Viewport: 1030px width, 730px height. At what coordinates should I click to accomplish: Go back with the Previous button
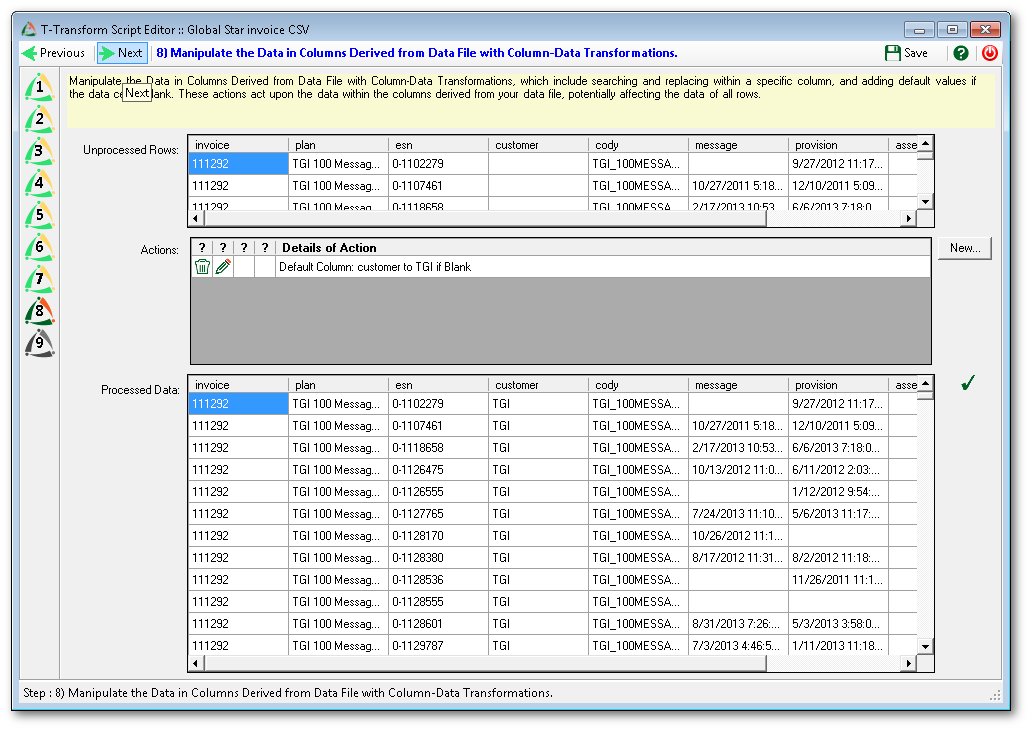tap(54, 53)
